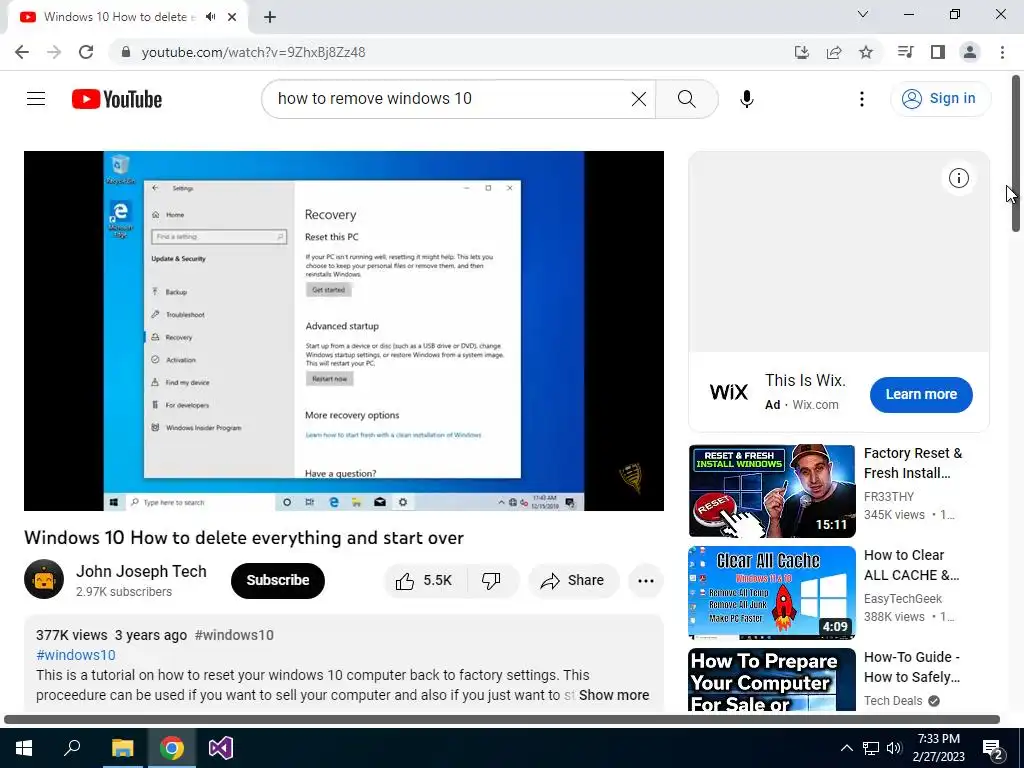
Task: Open How-To Guide - How to Safely title
Action: (x=912, y=667)
